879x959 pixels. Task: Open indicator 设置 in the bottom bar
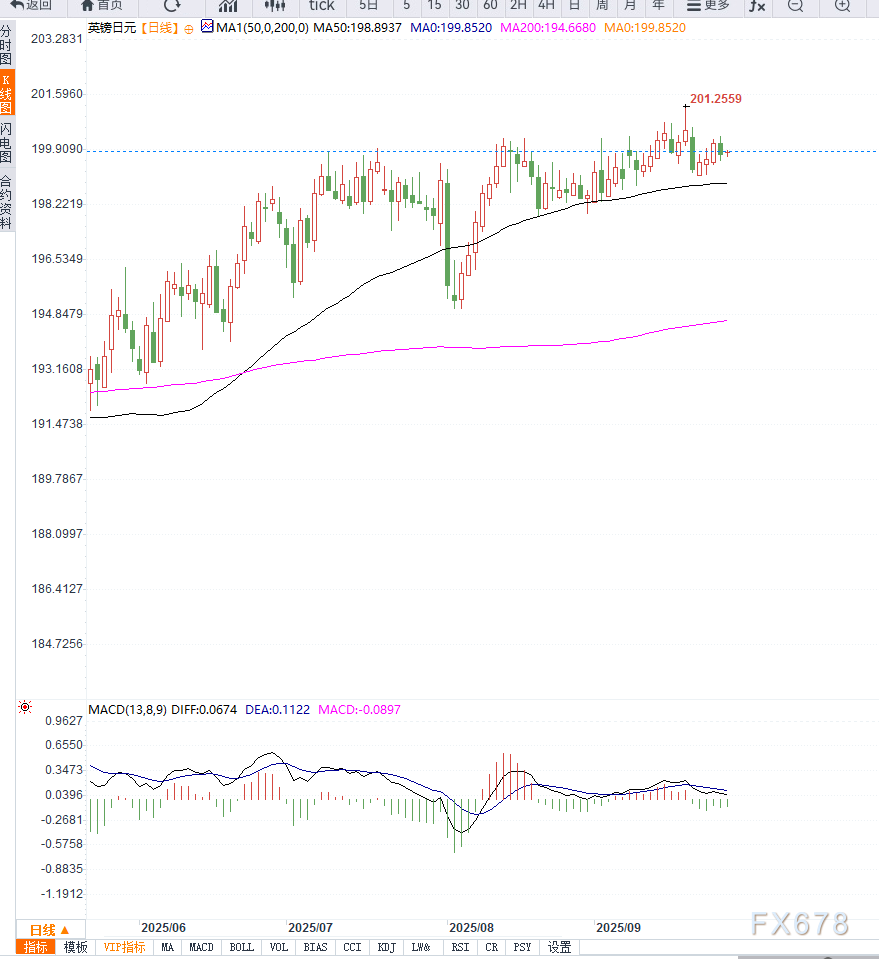click(560, 947)
